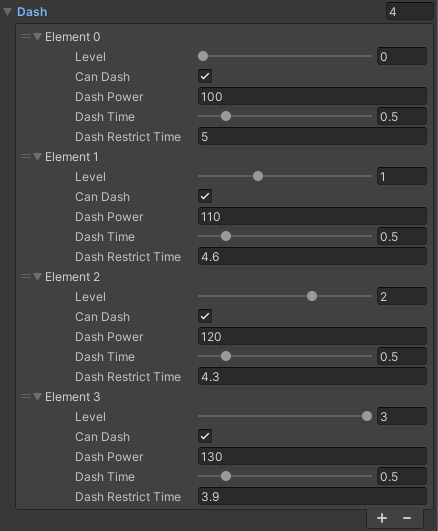The height and width of the screenshot is (531, 438).
Task: Select the Element 0 label
Action: (x=72, y=37)
